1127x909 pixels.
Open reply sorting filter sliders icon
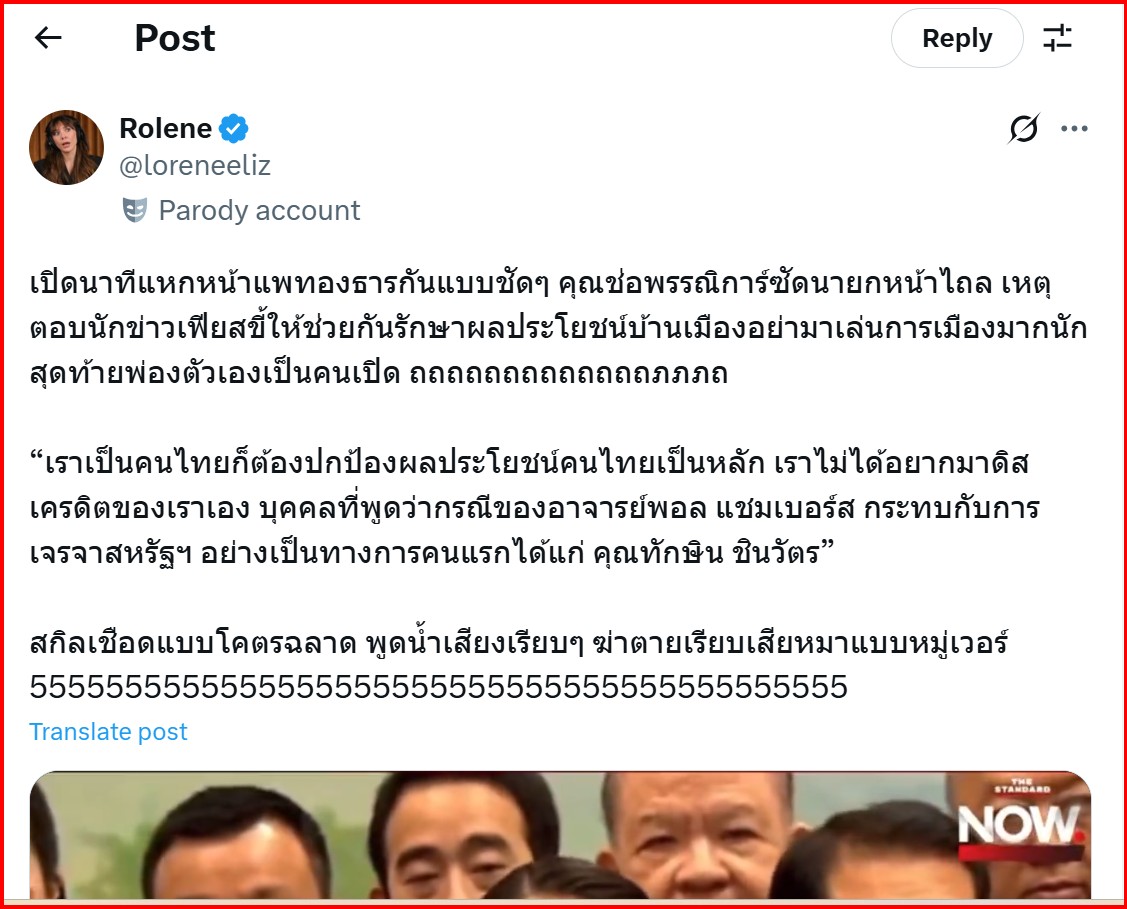1057,38
